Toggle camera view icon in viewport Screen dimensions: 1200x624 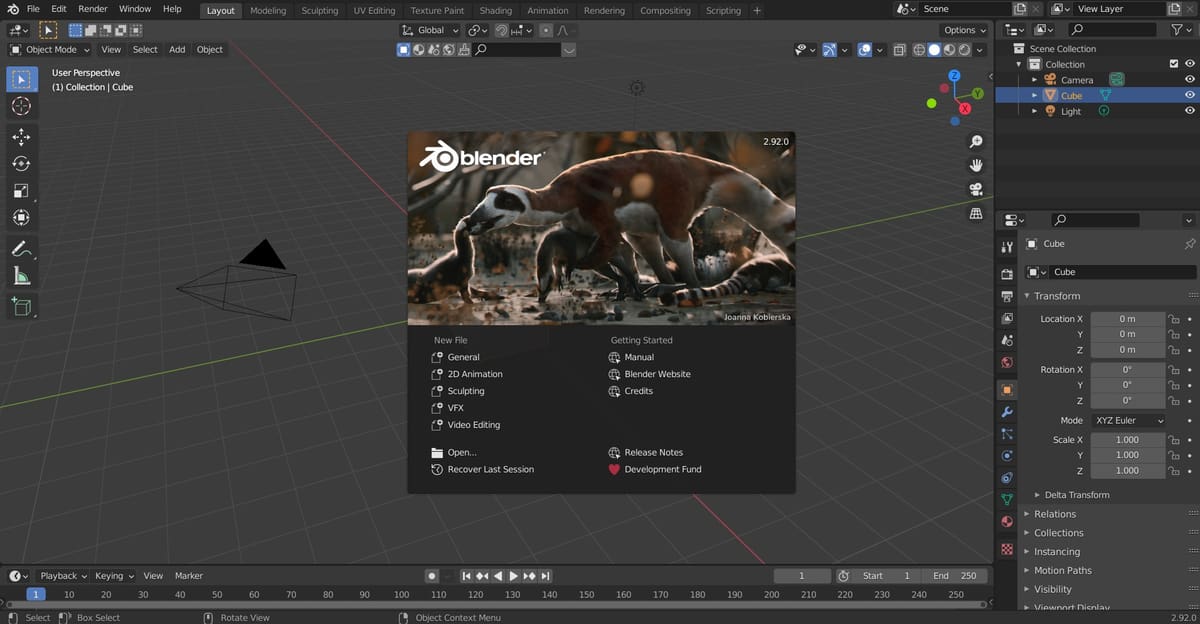[976, 189]
